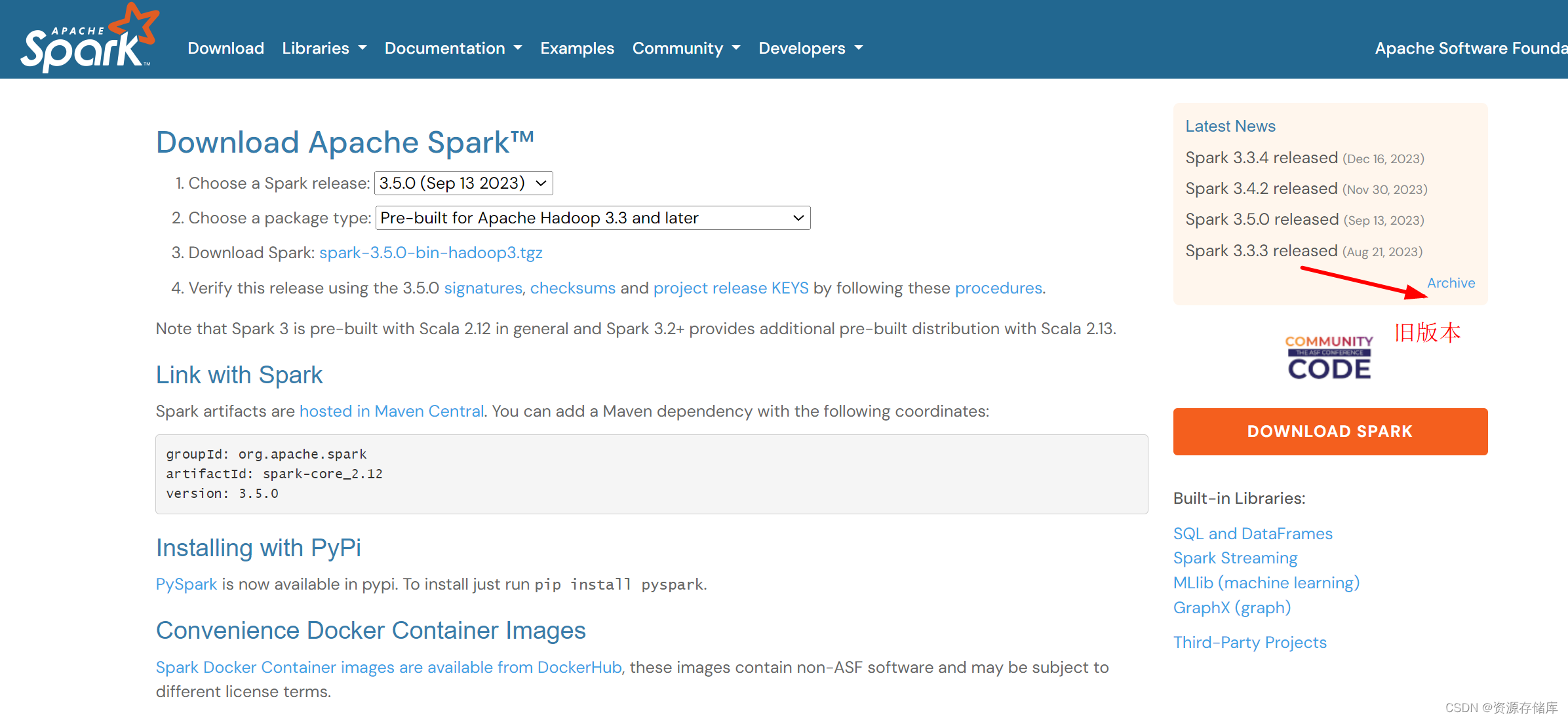Open the package type dropdown
1568x720 pixels.
pos(592,218)
